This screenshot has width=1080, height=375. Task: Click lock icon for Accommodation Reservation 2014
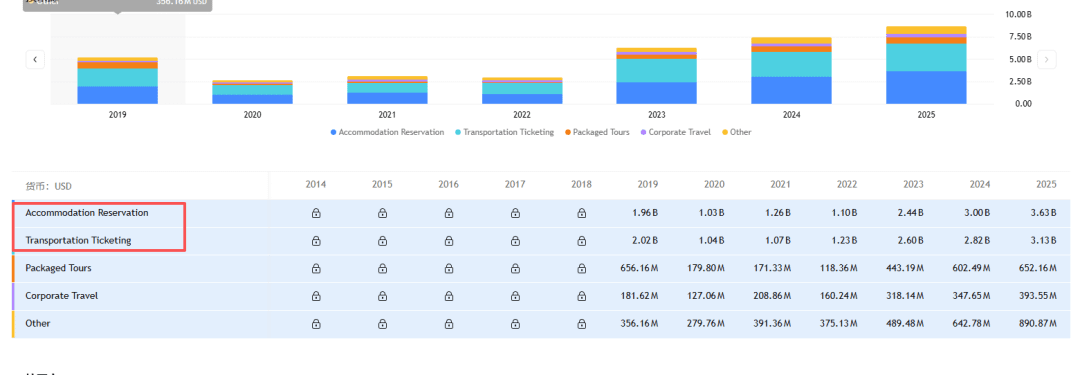316,214
